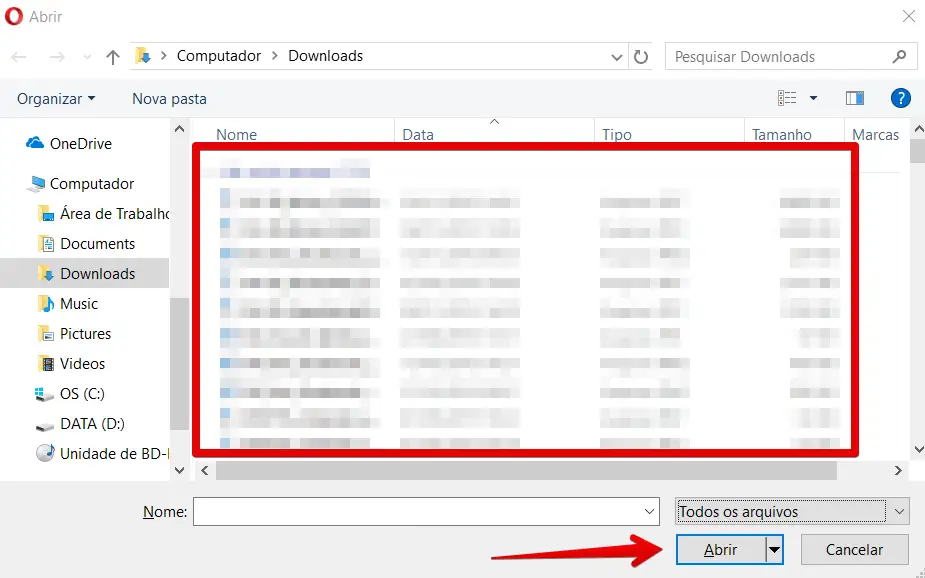This screenshot has width=925, height=578.
Task: Select the Music folder in sidebar
Action: click(79, 304)
